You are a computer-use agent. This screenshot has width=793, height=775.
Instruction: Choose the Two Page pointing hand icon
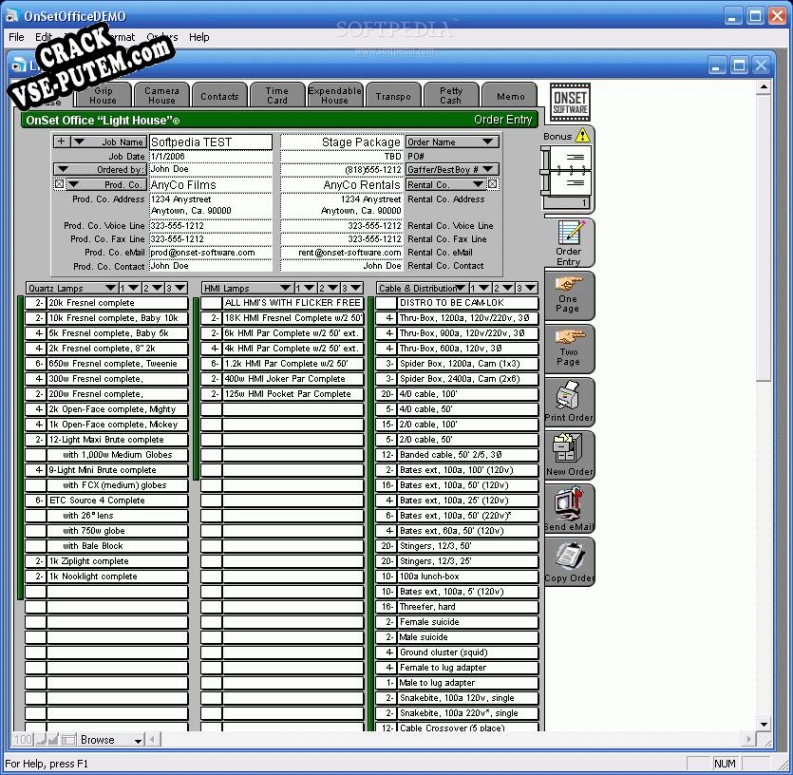(x=569, y=336)
